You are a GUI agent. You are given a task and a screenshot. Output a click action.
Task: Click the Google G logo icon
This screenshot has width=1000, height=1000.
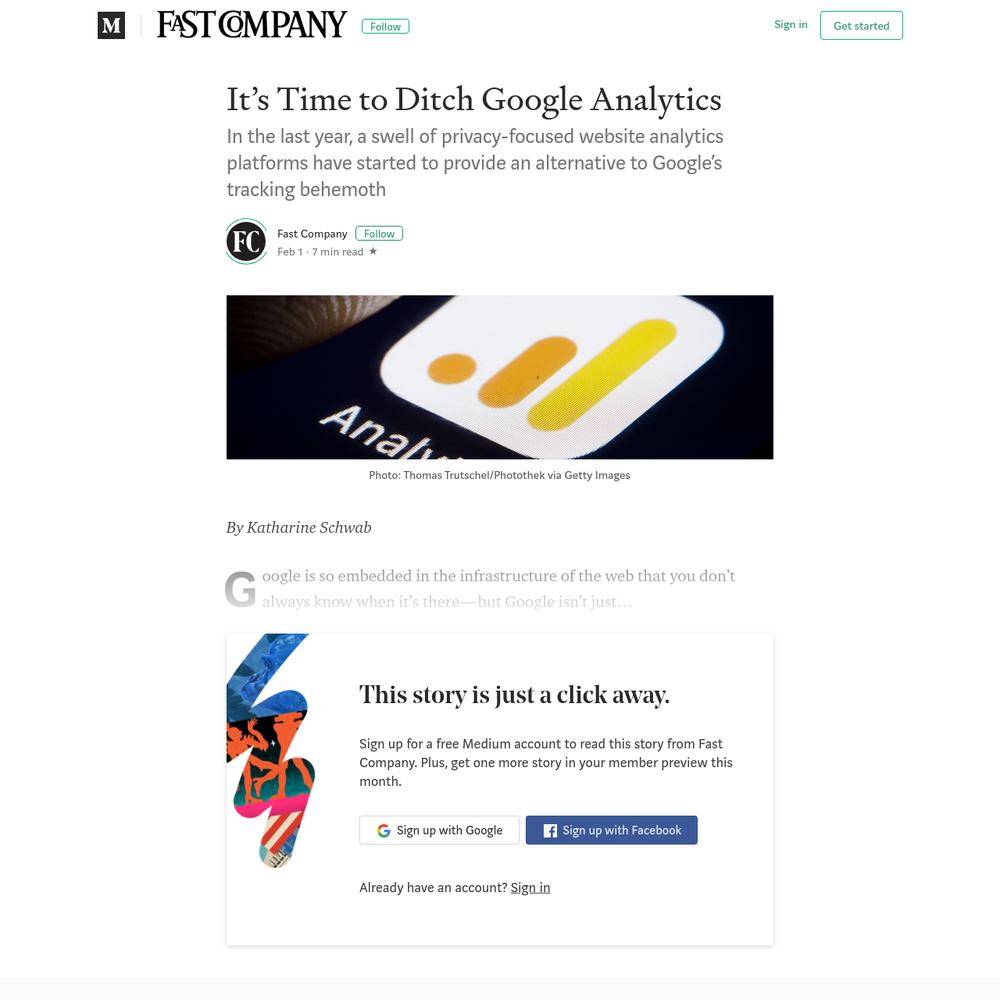(383, 830)
